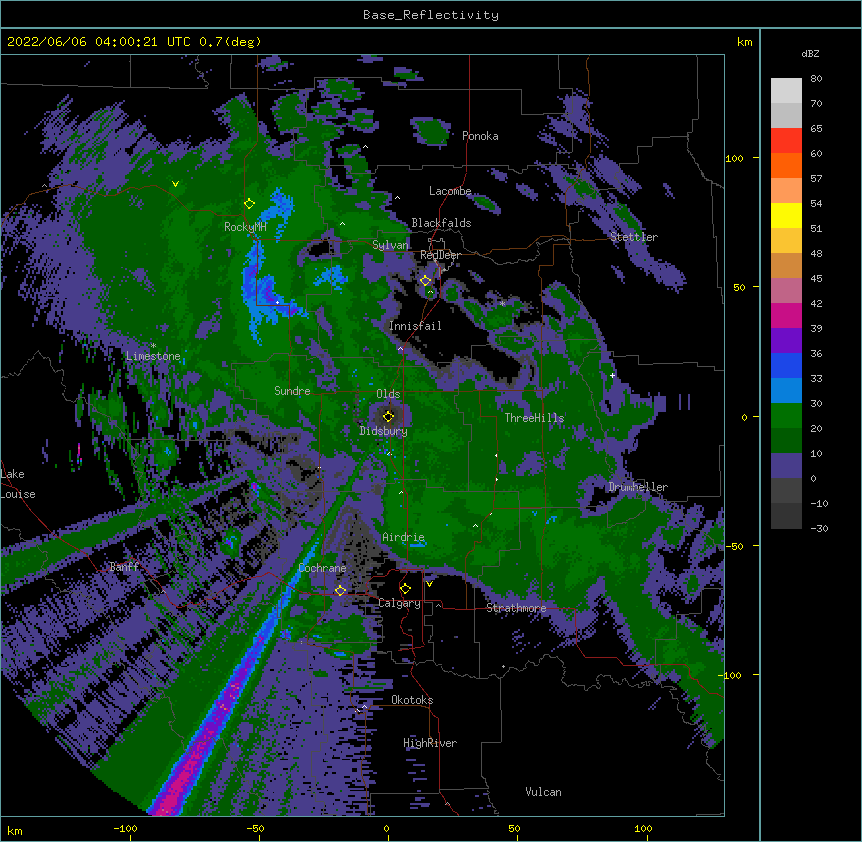
Task: Pick the yellow 51-54 dBZ legend swatch
Action: click(x=786, y=215)
